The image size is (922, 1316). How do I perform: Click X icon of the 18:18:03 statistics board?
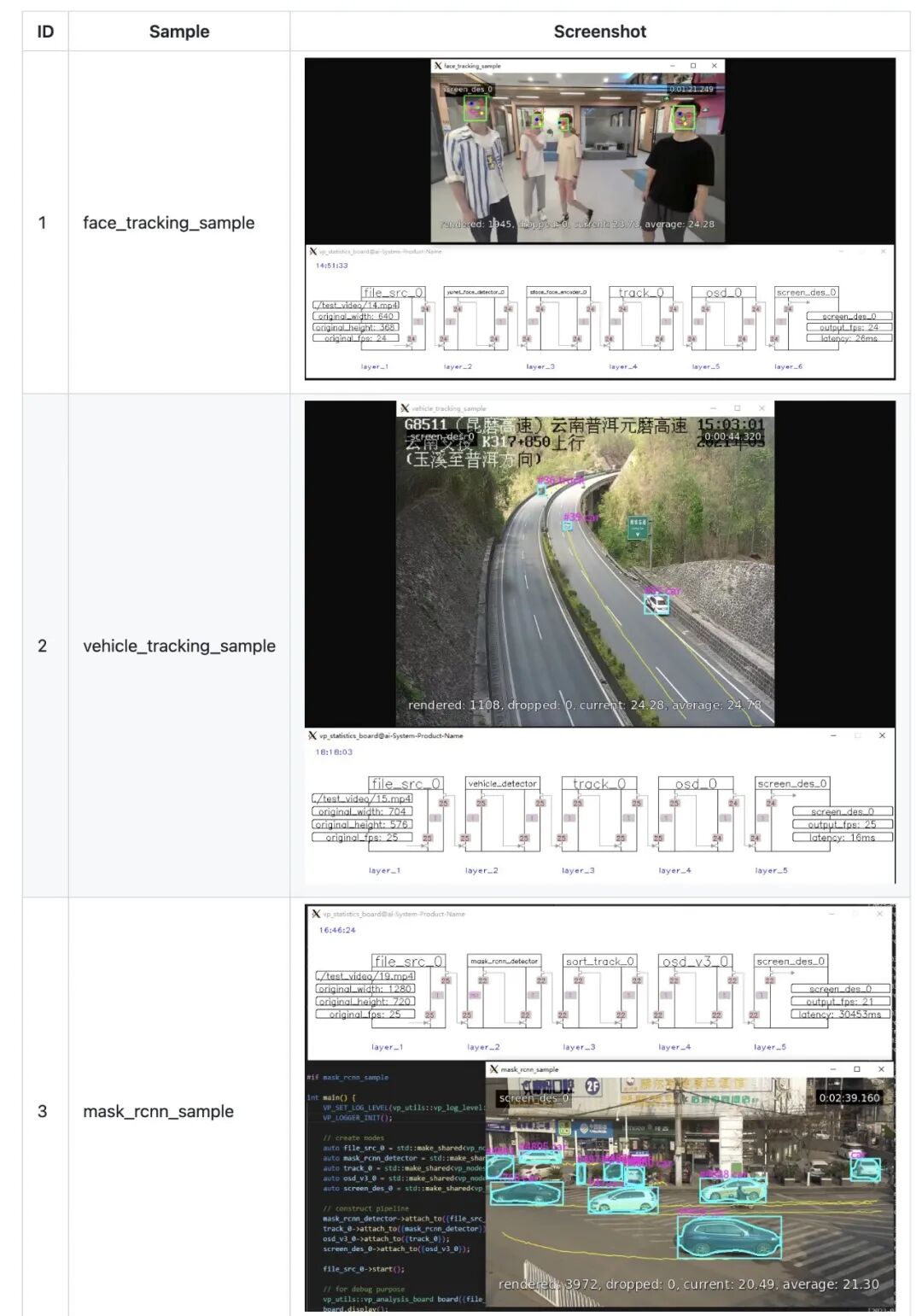point(312,735)
